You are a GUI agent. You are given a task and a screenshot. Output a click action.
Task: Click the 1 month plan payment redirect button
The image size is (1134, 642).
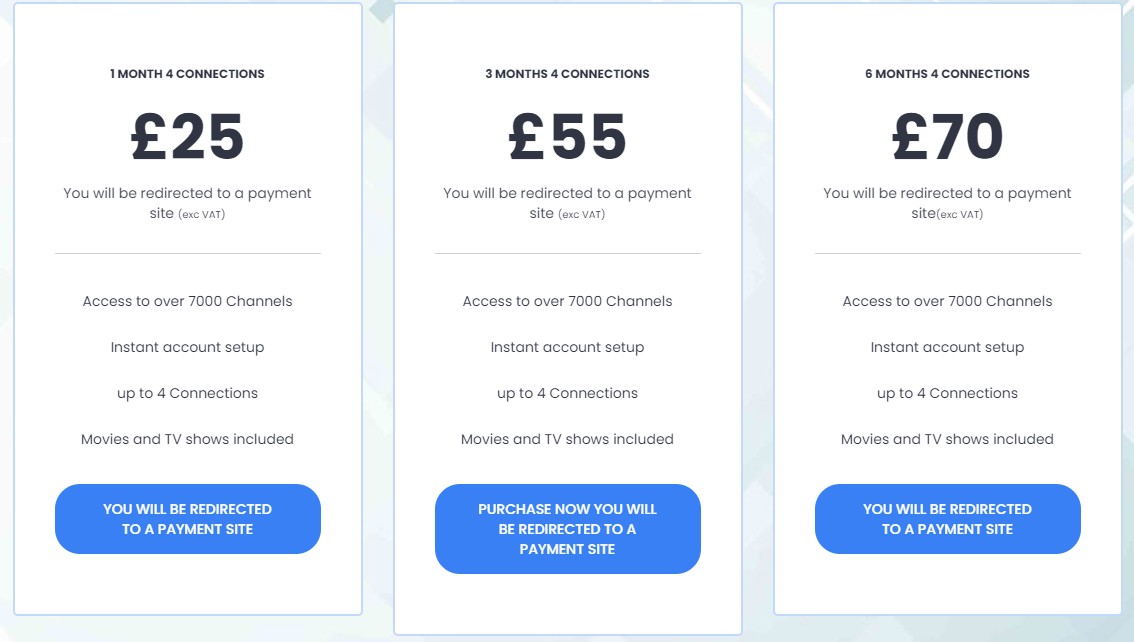point(187,519)
